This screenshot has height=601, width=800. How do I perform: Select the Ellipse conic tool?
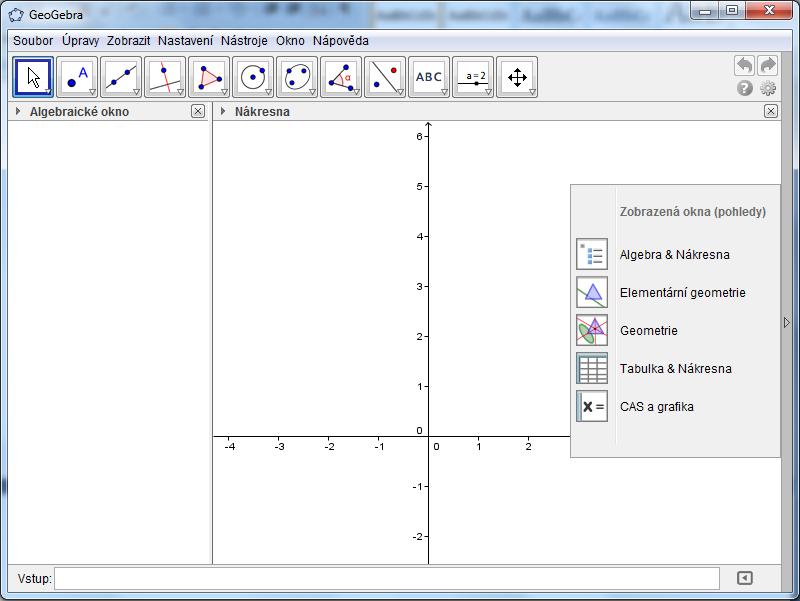pyautogui.click(x=296, y=77)
